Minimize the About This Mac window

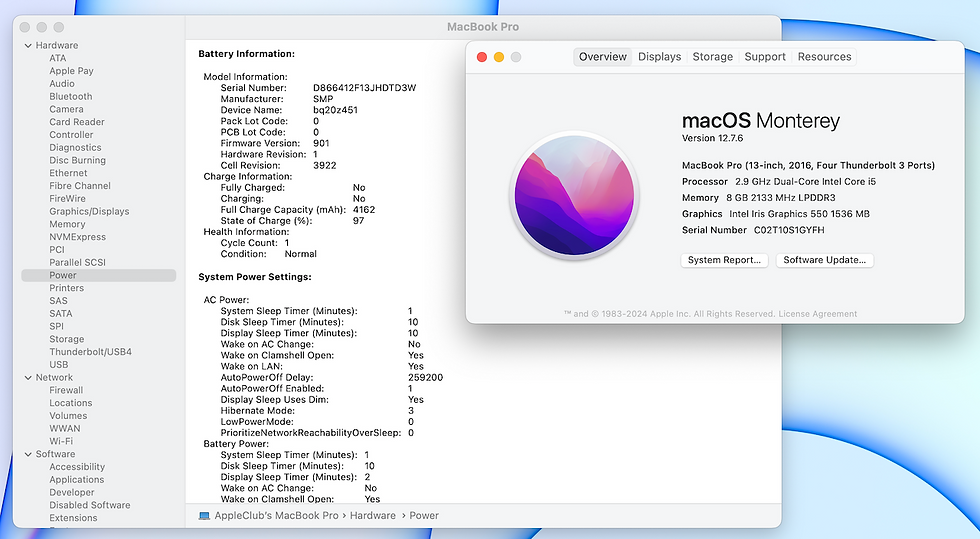coord(499,57)
